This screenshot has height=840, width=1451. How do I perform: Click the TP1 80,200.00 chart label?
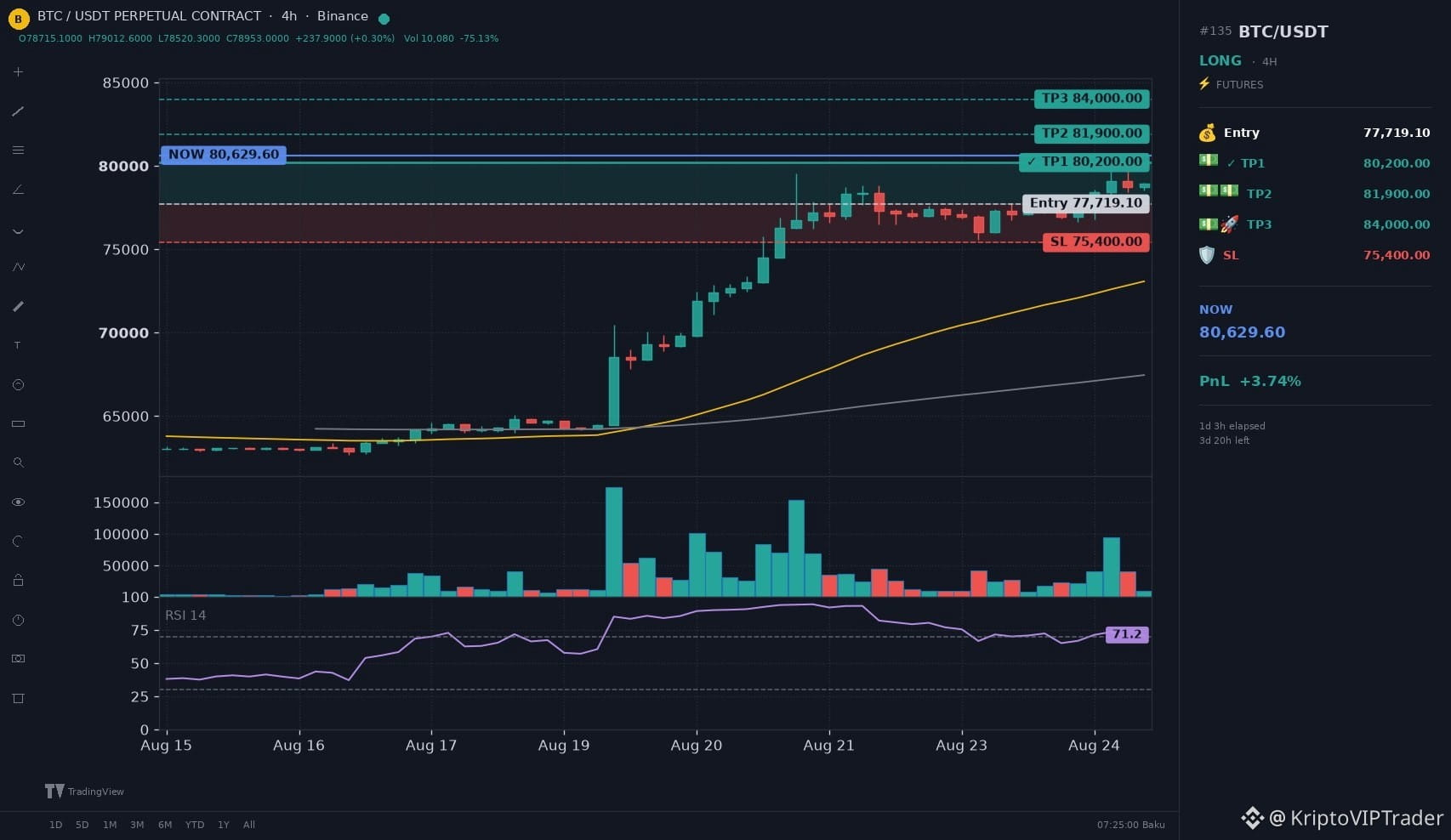pyautogui.click(x=1084, y=162)
